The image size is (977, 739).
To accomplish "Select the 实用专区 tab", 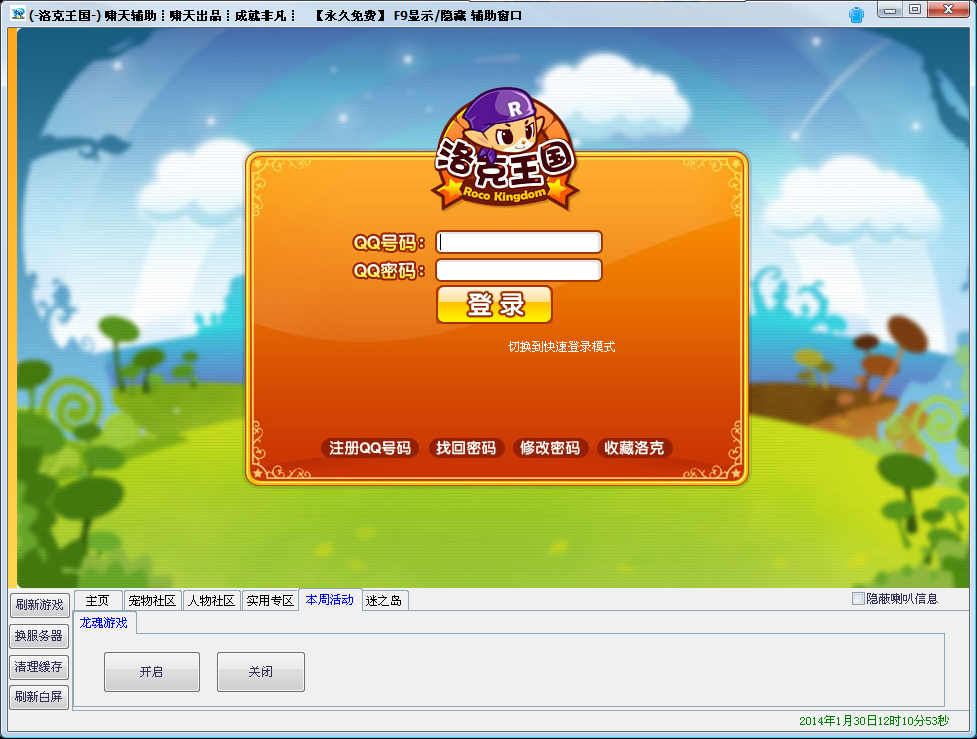I will 270,601.
